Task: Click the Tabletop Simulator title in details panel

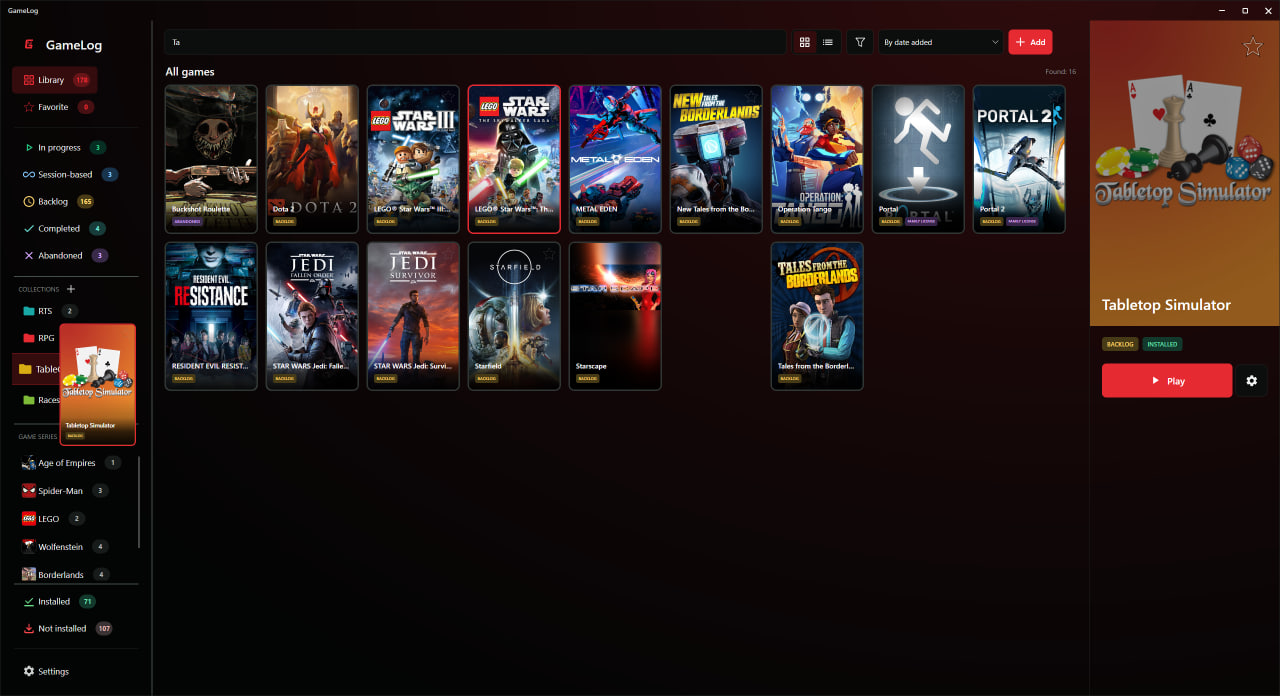Action: [x=1166, y=305]
